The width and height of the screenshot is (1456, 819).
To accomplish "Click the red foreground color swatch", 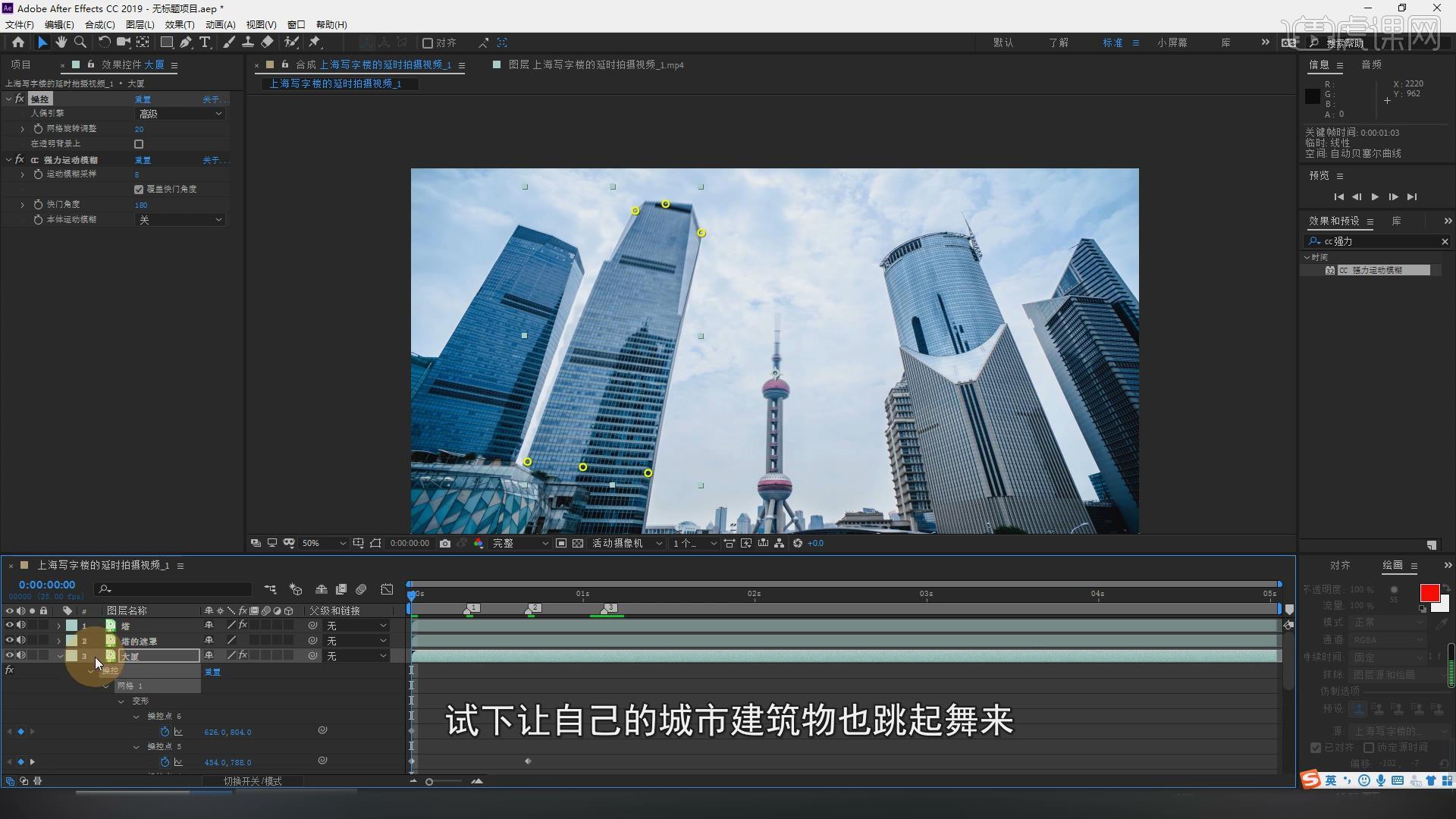I will pos(1429,593).
